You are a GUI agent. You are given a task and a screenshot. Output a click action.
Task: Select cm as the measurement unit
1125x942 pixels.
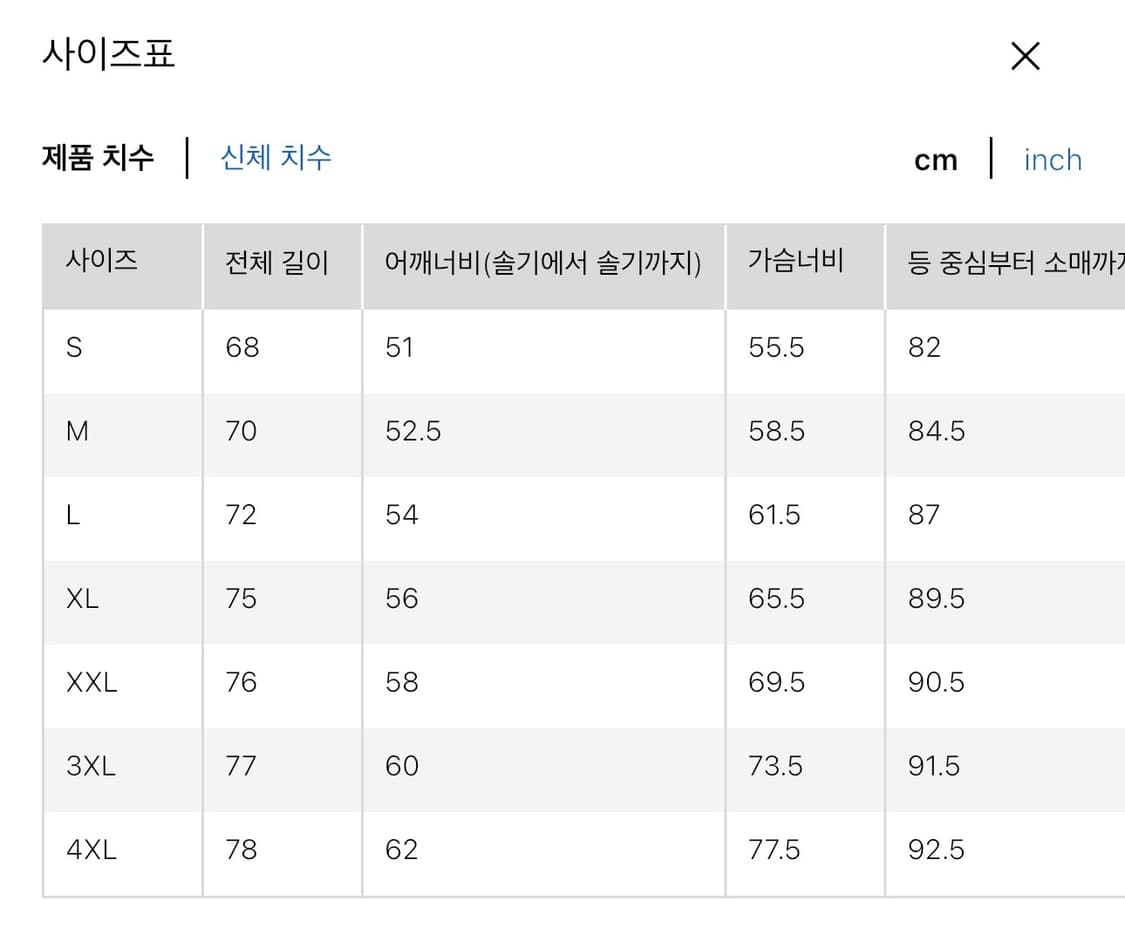[x=935, y=159]
